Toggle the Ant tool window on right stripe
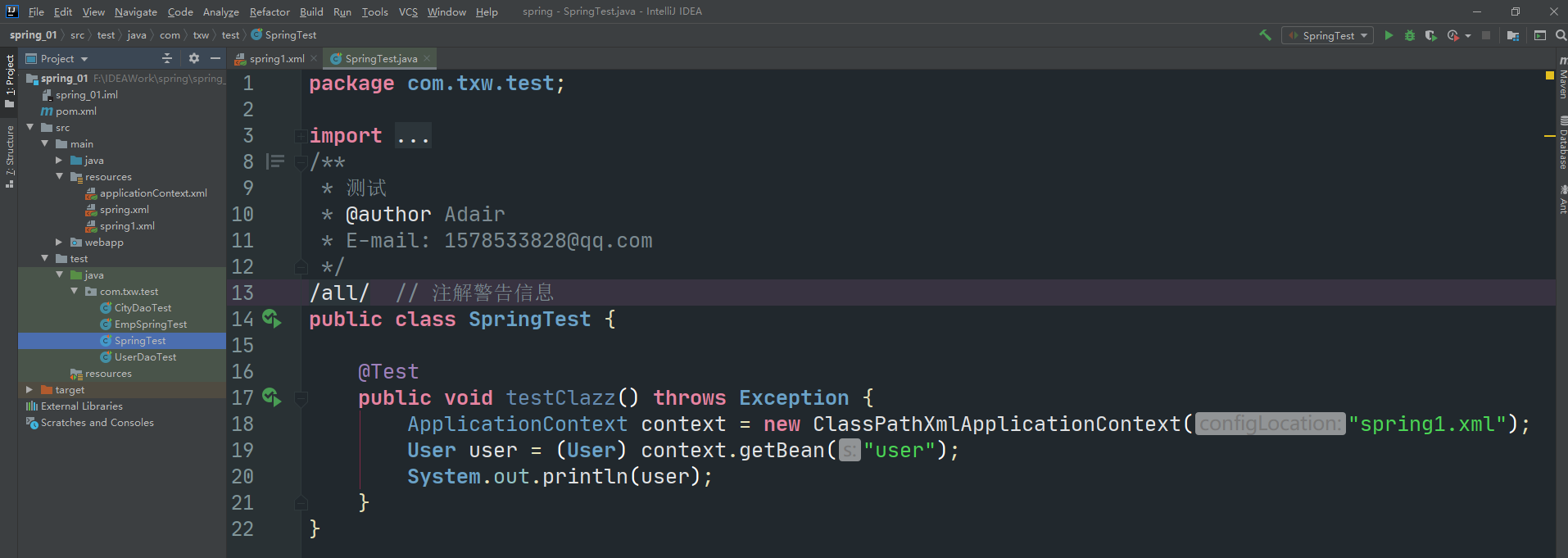 [x=1562, y=200]
